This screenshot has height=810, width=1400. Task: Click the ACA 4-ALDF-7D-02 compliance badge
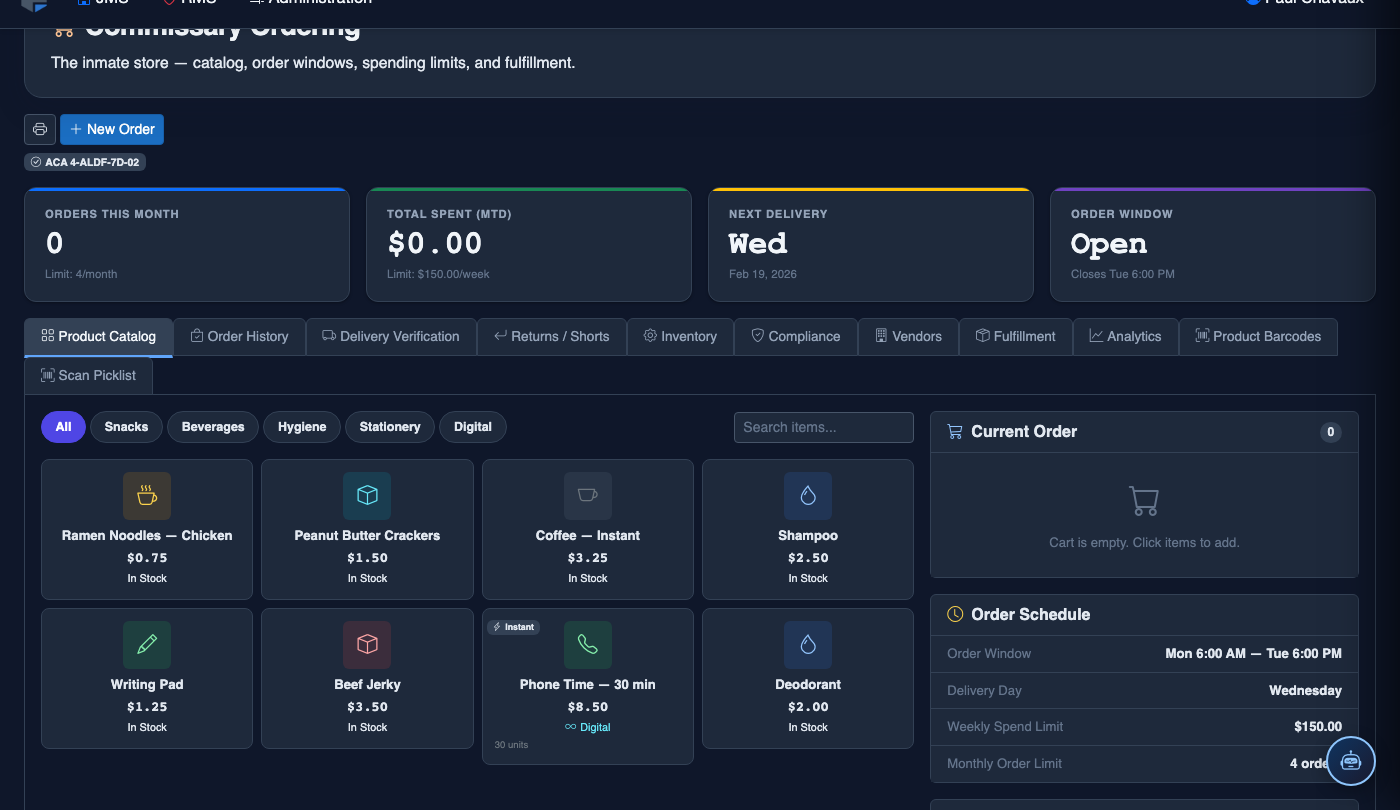click(85, 162)
